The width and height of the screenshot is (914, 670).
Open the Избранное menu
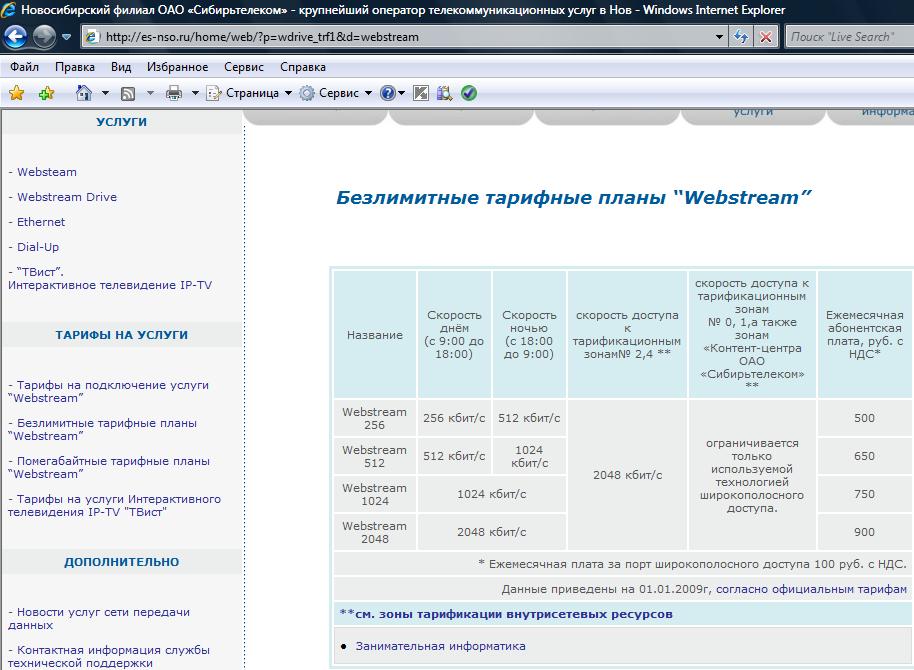click(177, 67)
